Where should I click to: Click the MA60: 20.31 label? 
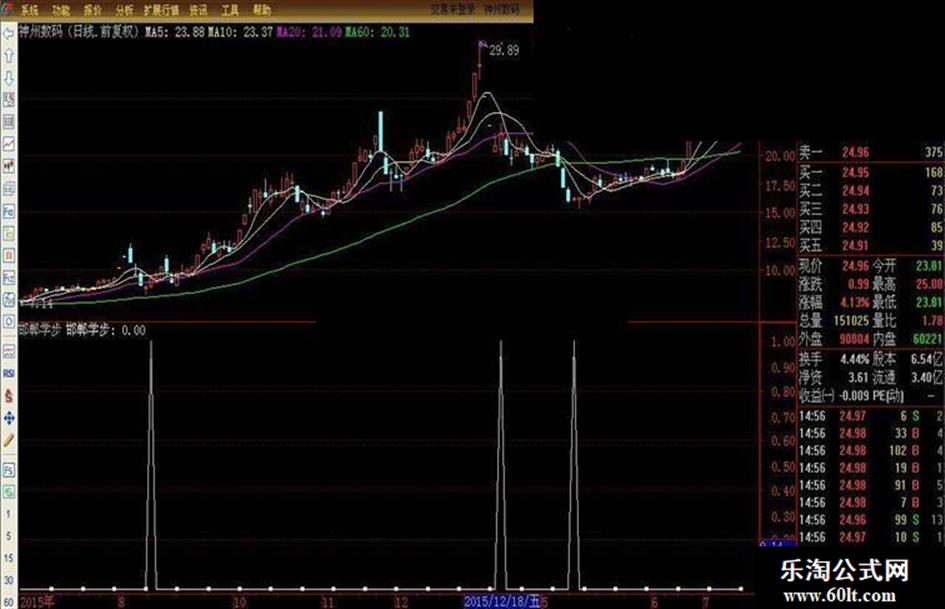pyautogui.click(x=378, y=32)
